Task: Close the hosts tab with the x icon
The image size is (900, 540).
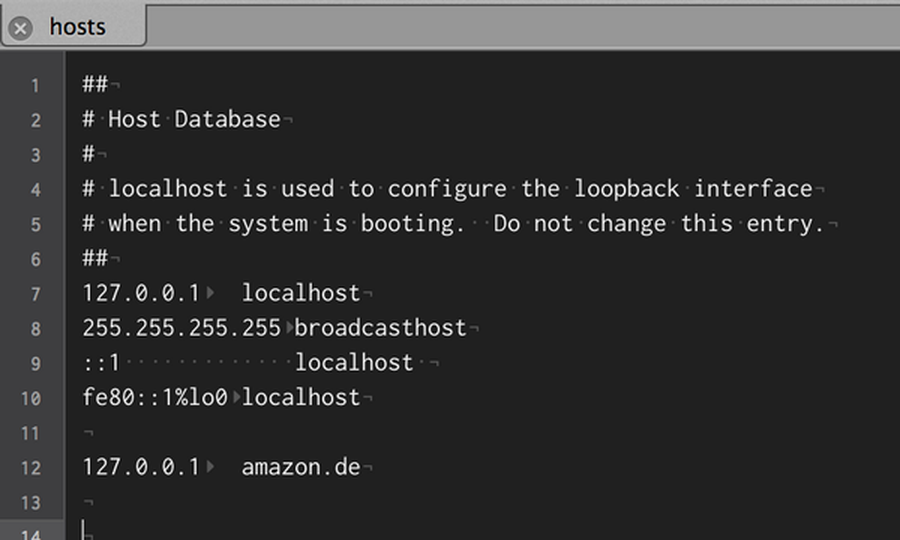Action: pyautogui.click(x=20, y=28)
